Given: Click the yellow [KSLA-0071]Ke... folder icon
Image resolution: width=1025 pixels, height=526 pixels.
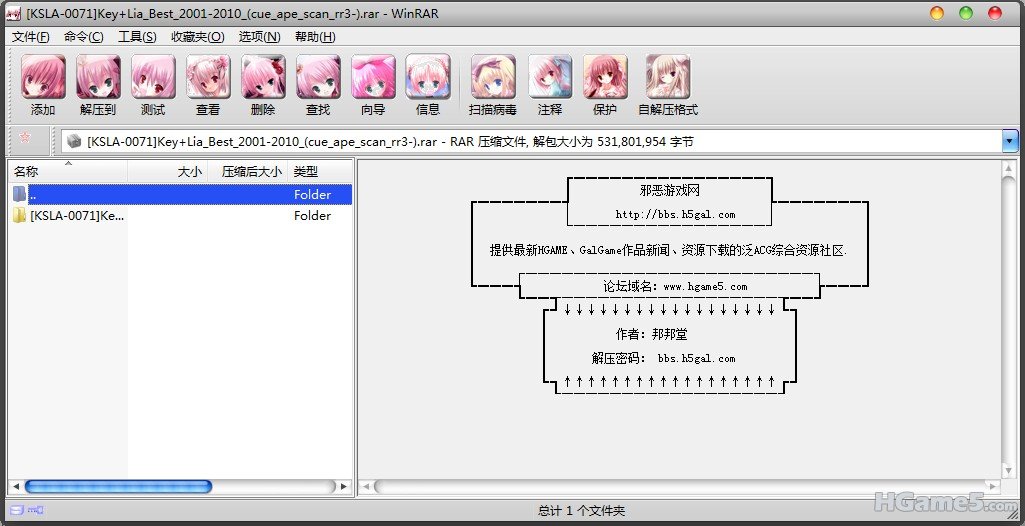Looking at the screenshot, I should [20, 215].
